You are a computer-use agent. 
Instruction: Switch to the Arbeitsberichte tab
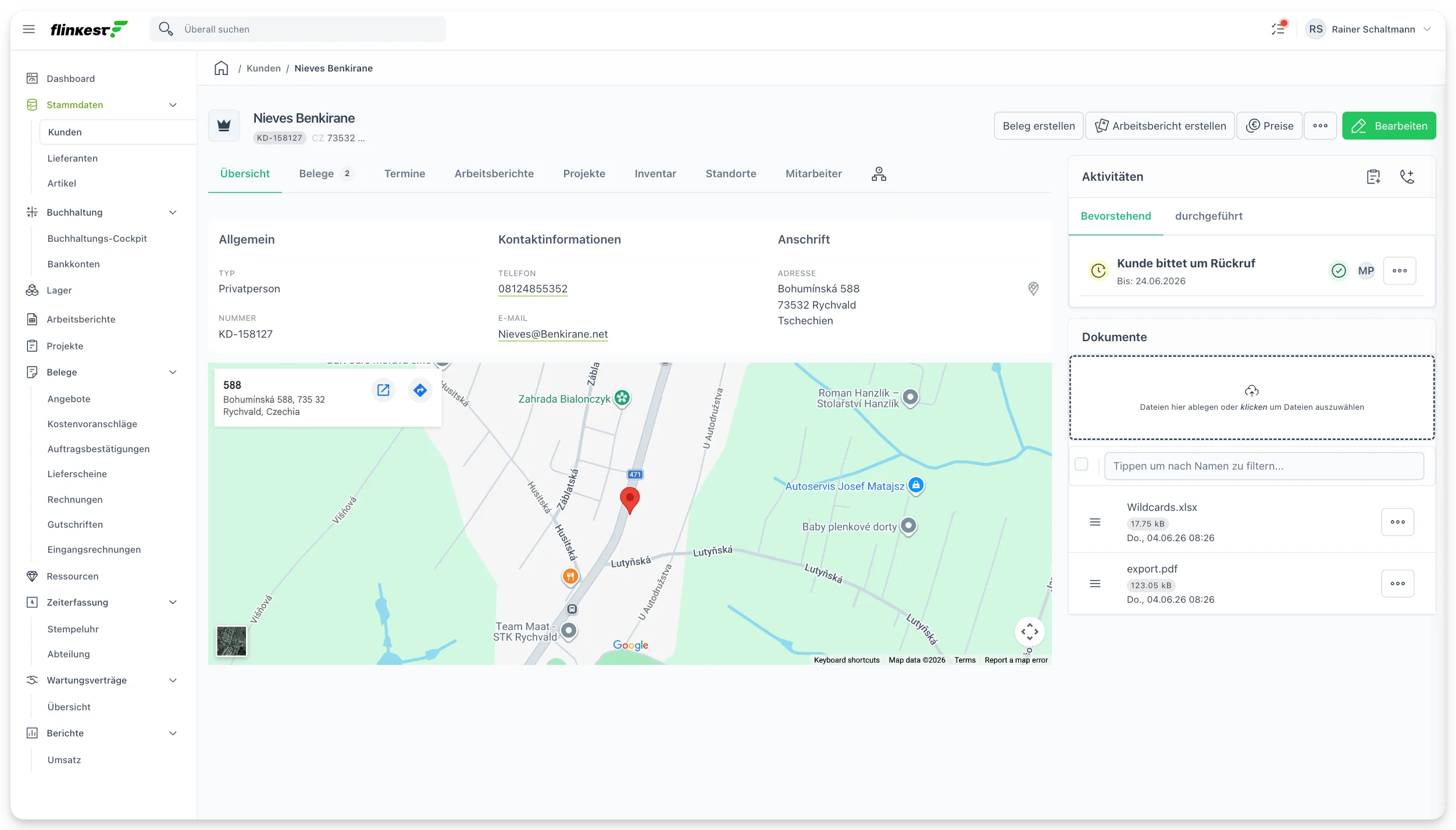click(x=494, y=174)
